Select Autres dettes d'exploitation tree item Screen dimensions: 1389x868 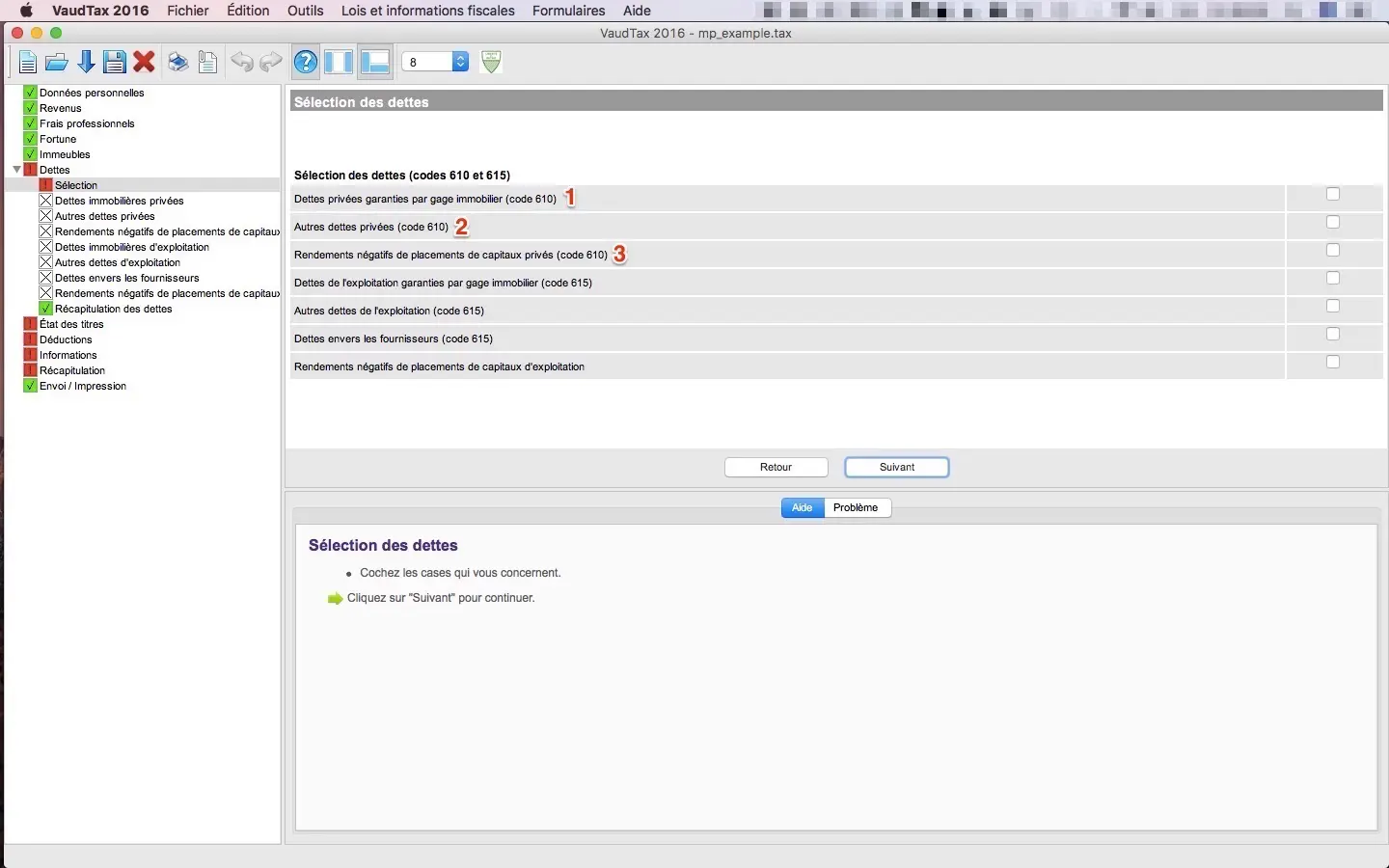[118, 262]
